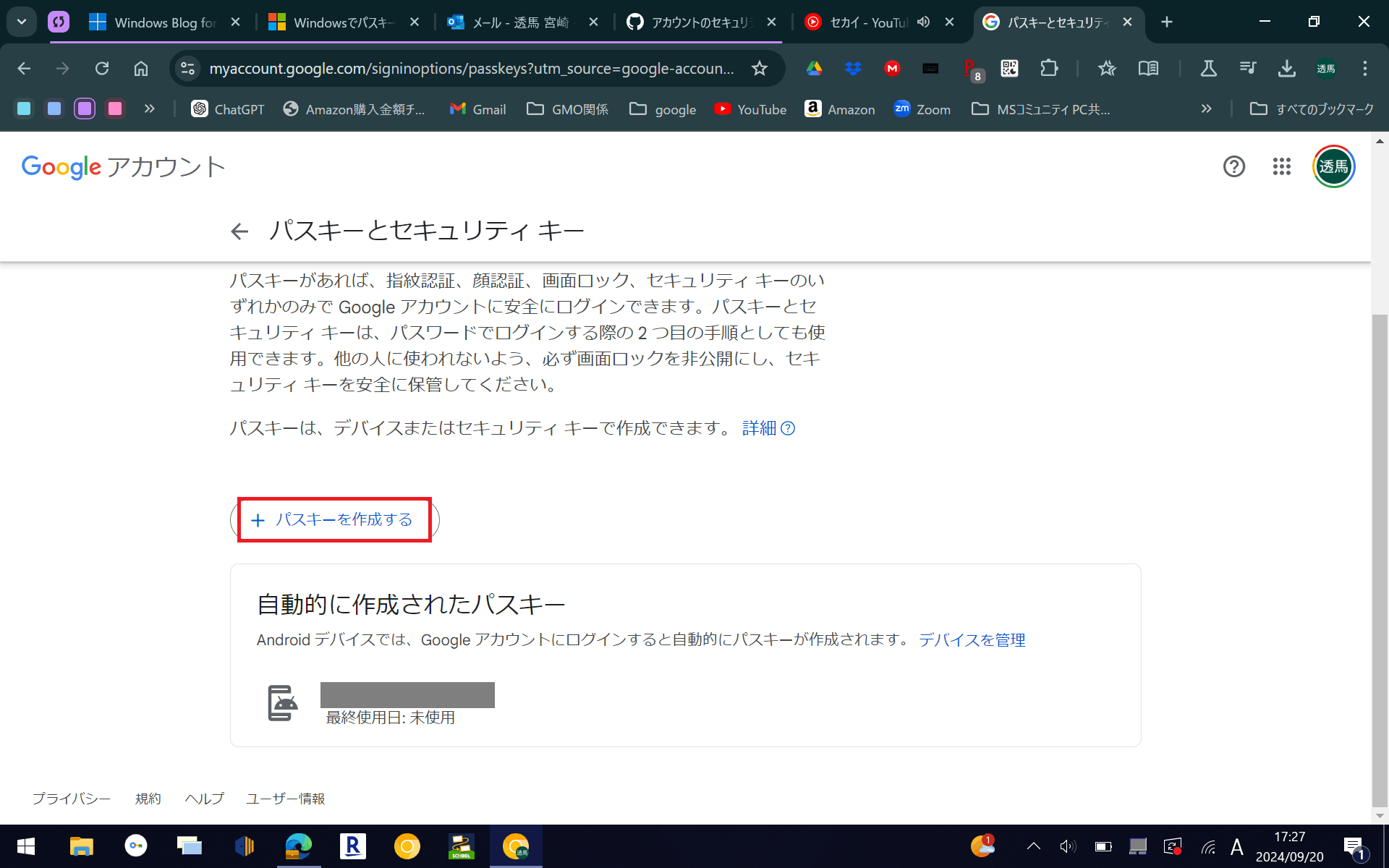The width and height of the screenshot is (1389, 868).
Task: Expand hidden bookmarks chevron before すべてのブックマーク
Action: [x=1206, y=109]
